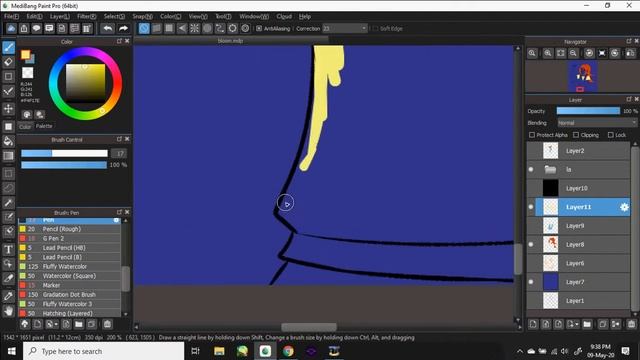
Task: Pick a color in the square picker
Action: coord(86,83)
